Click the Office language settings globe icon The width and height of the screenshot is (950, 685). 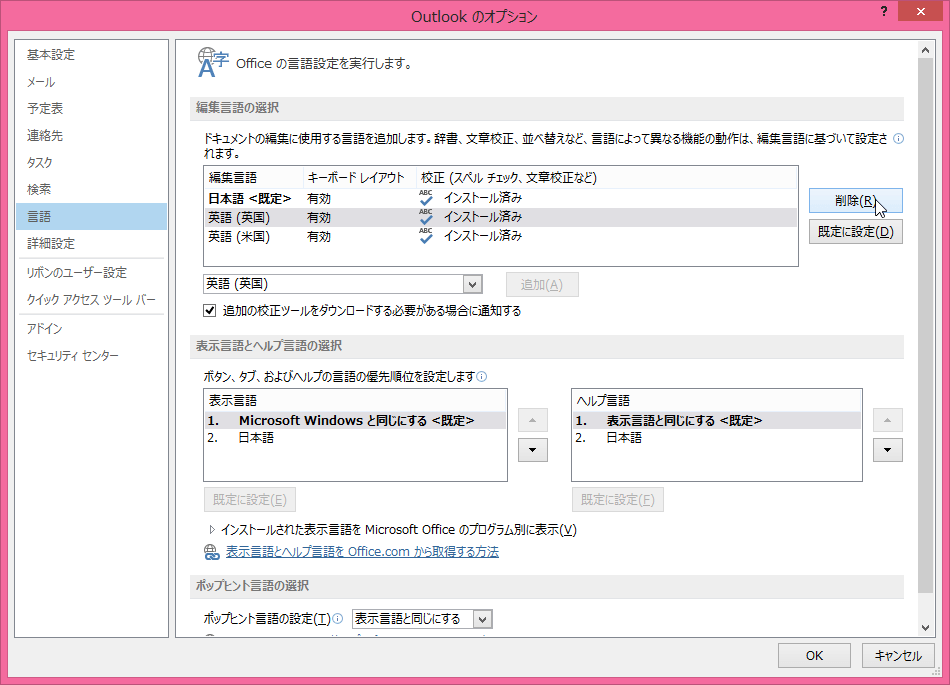(x=213, y=63)
